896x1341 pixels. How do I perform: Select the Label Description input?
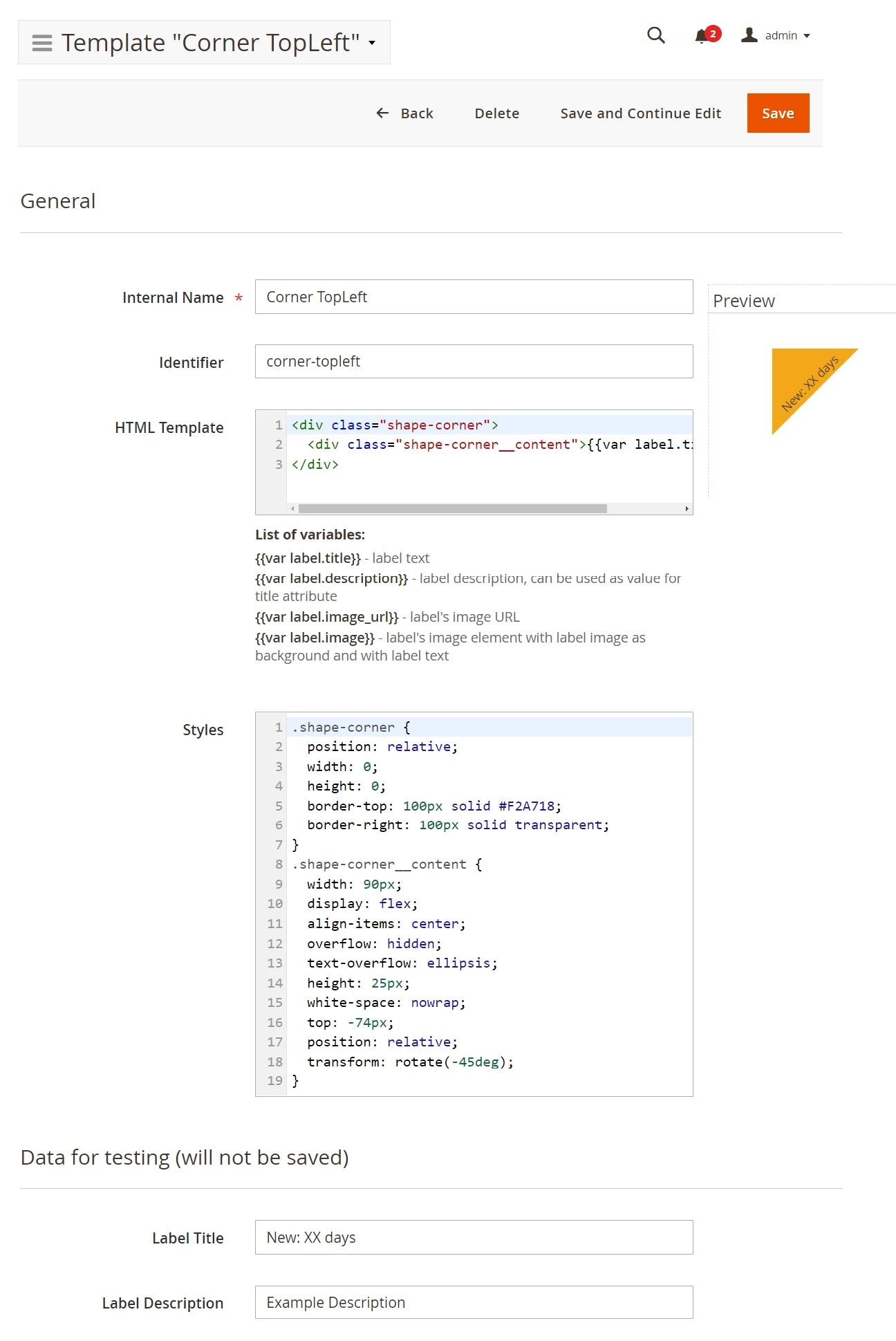point(474,1303)
